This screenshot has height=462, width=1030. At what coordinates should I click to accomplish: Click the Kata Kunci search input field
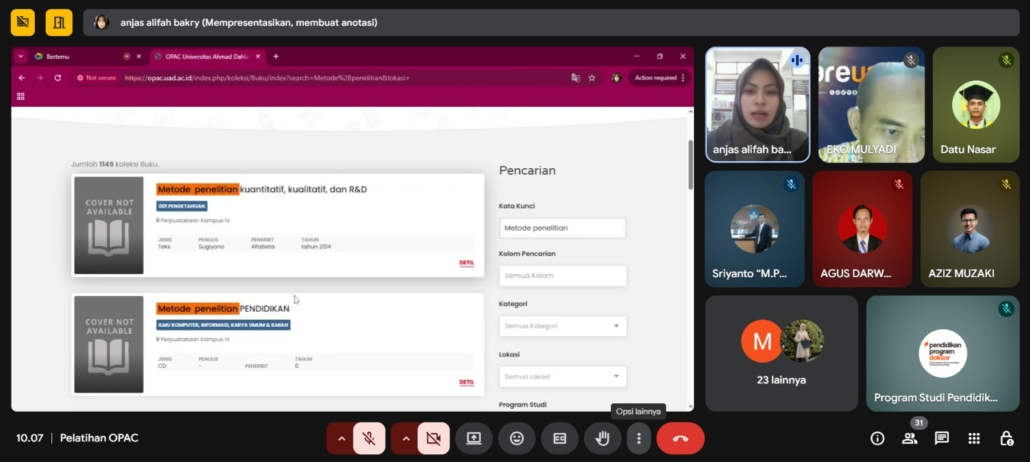(x=562, y=228)
